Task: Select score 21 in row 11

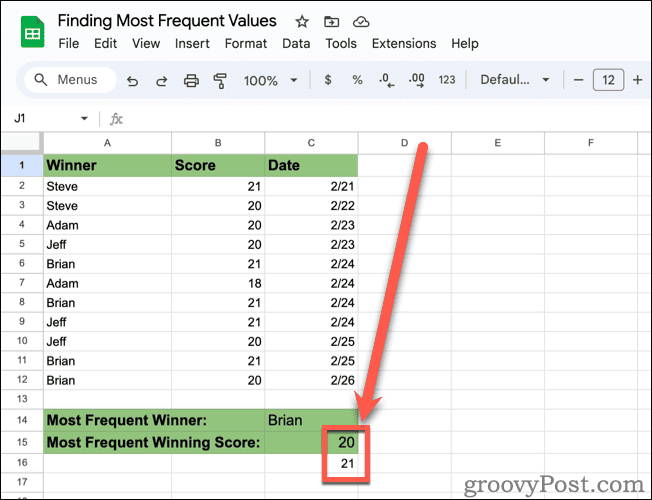Action: click(x=218, y=361)
